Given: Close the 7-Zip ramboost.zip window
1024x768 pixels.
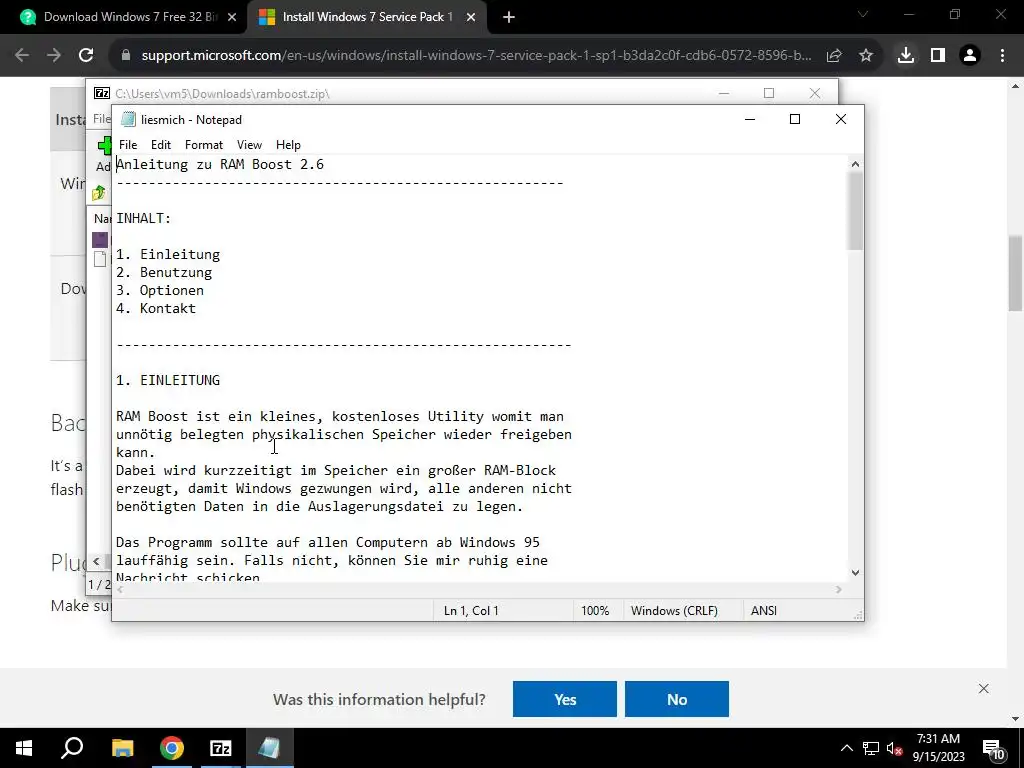Looking at the screenshot, I should tap(815, 93).
